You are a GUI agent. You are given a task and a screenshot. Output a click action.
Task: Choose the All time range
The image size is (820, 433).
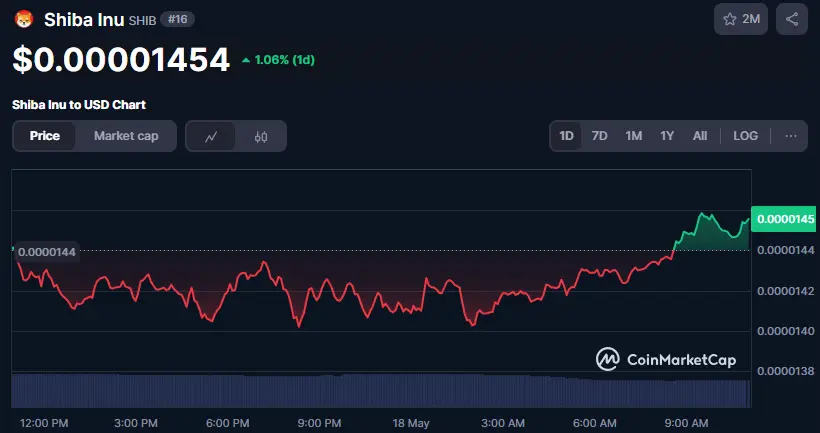click(x=700, y=136)
